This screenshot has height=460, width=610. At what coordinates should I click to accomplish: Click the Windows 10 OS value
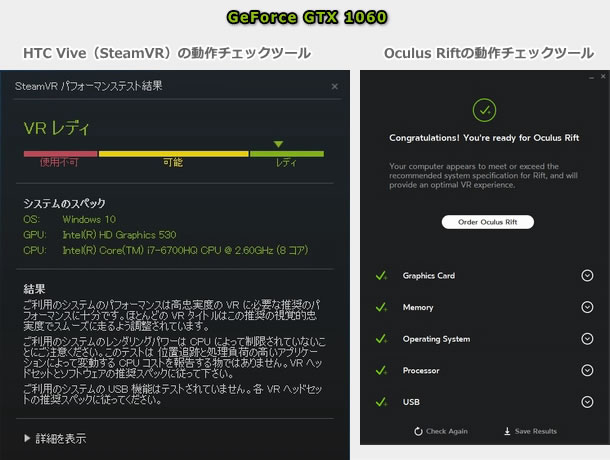pyautogui.click(x=89, y=219)
